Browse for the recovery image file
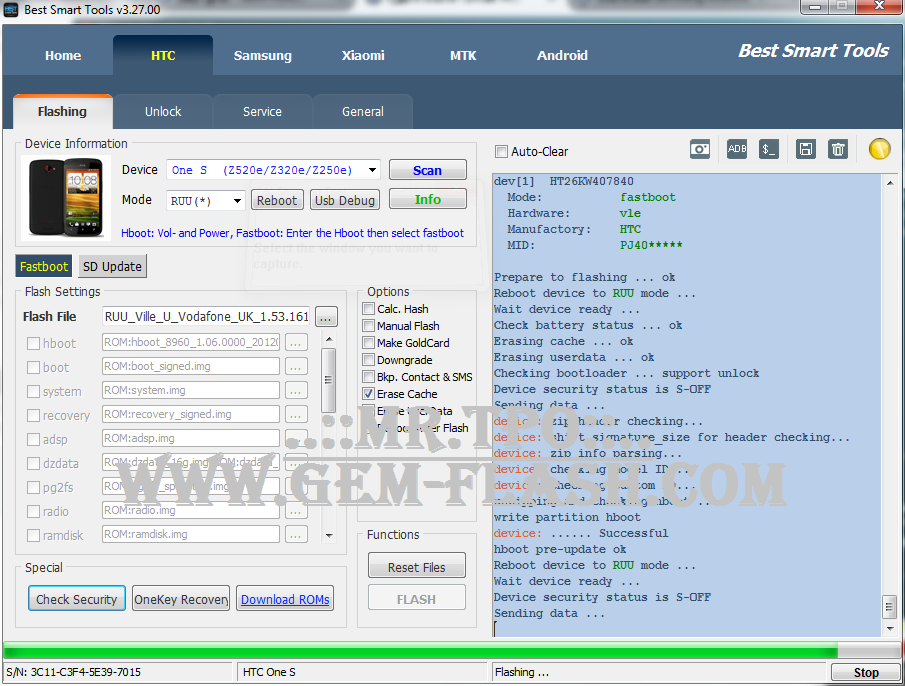 pyautogui.click(x=295, y=415)
